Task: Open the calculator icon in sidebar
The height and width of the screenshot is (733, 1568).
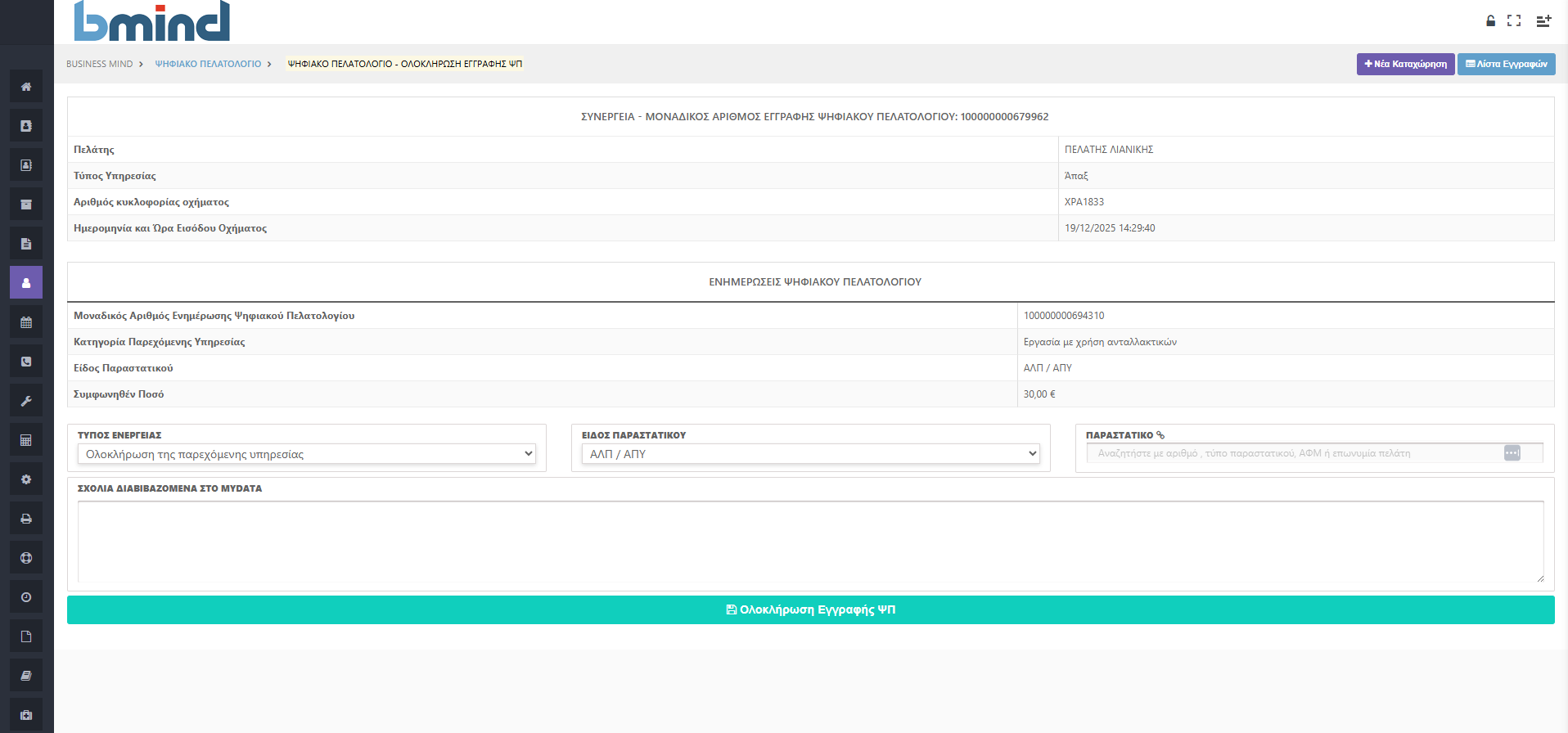Action: coord(26,440)
